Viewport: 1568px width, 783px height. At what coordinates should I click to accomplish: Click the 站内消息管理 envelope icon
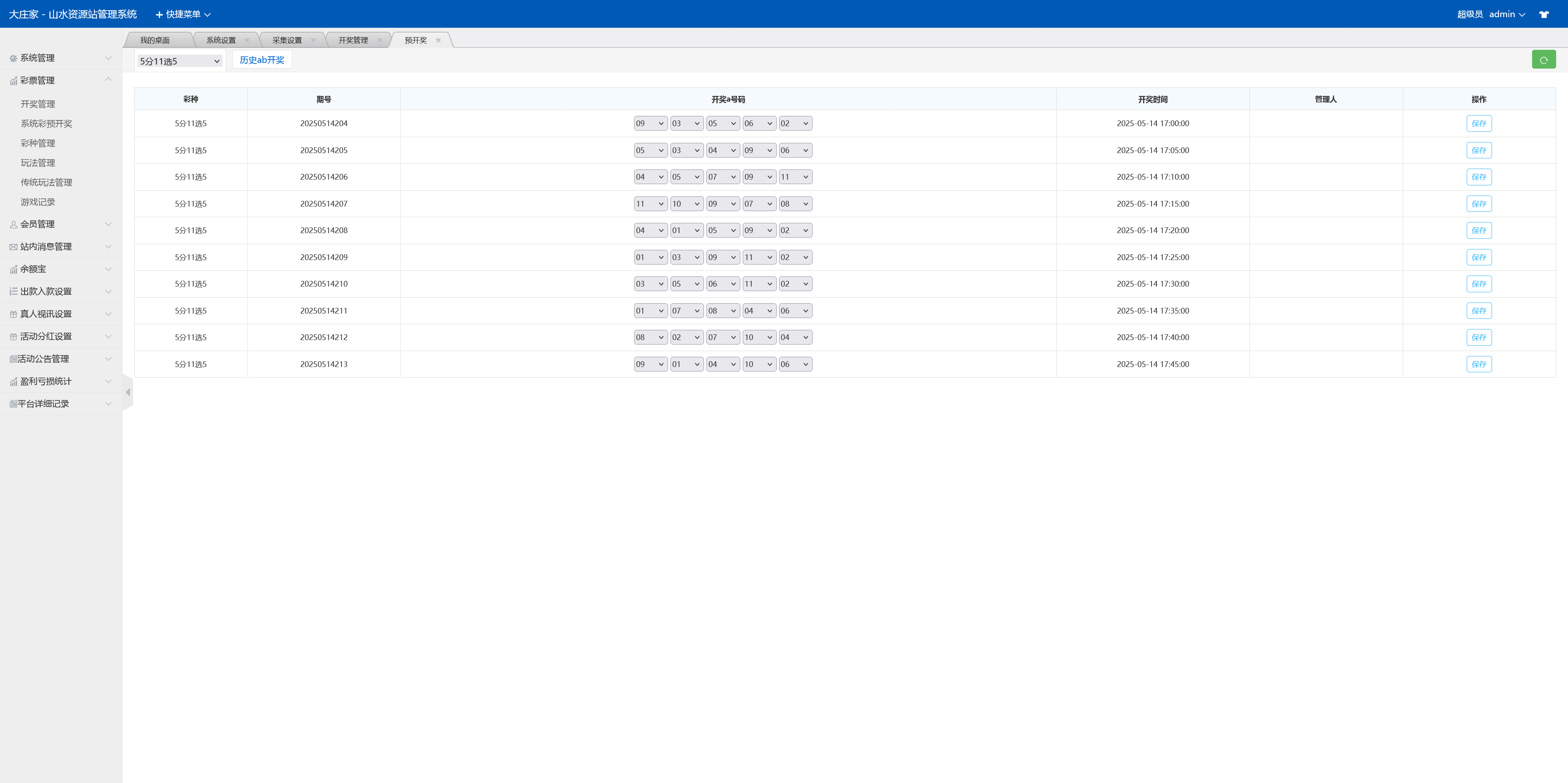[13, 247]
